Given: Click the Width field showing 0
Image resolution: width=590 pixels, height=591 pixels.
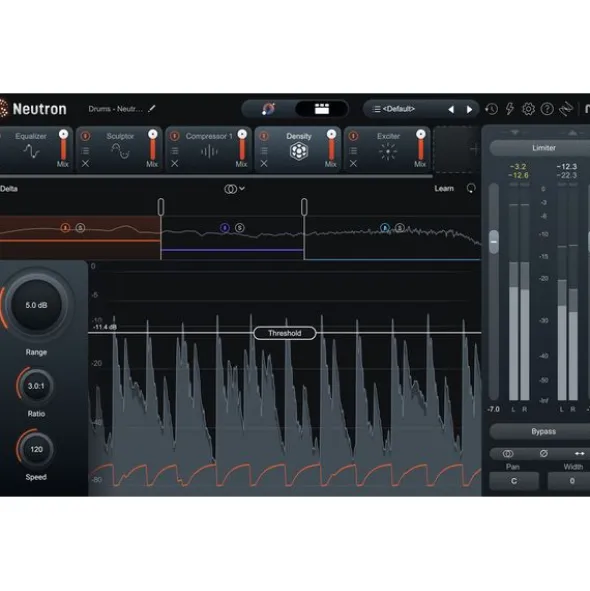Looking at the screenshot, I should (569, 481).
